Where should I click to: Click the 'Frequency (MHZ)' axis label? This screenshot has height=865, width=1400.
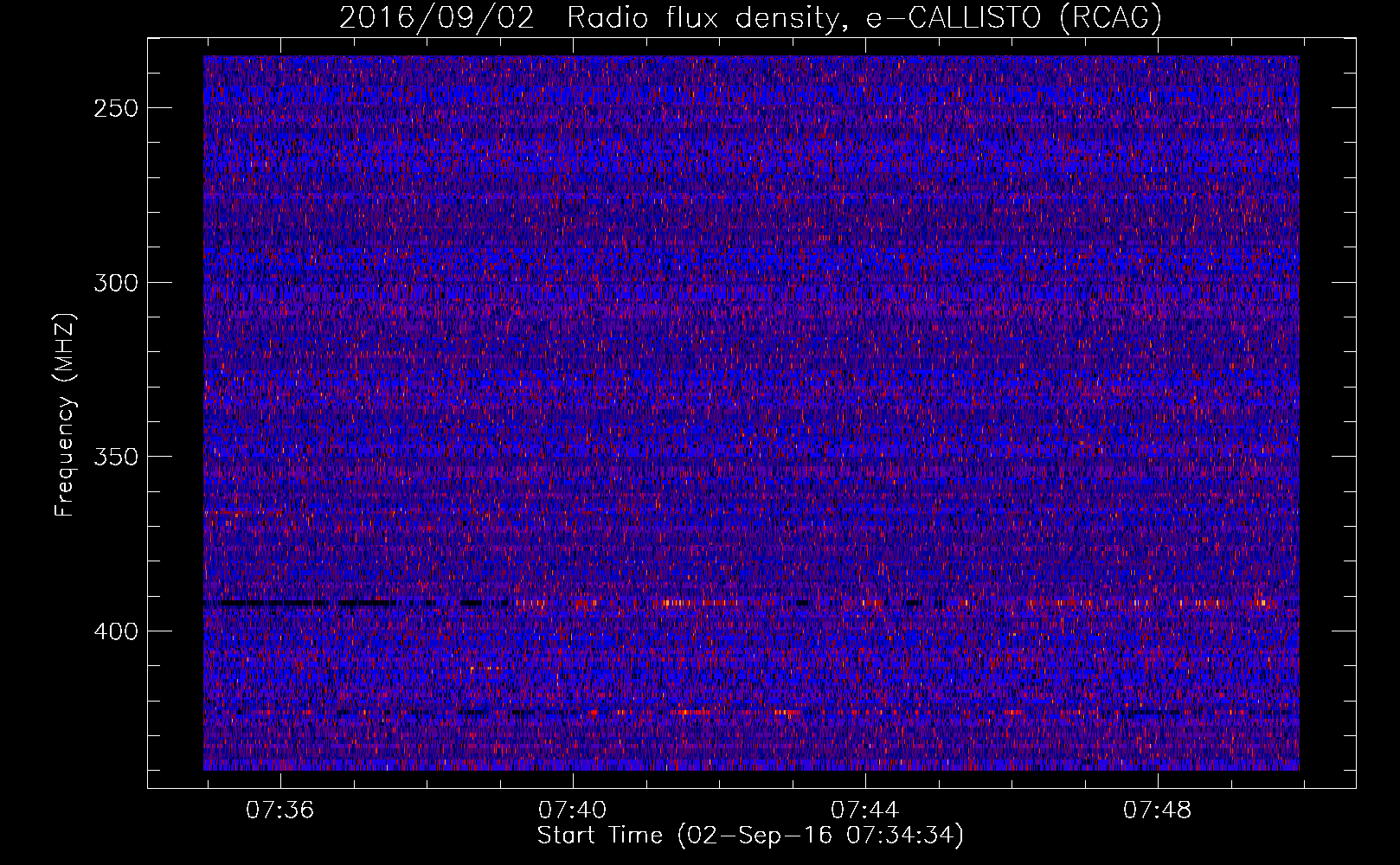point(65,414)
